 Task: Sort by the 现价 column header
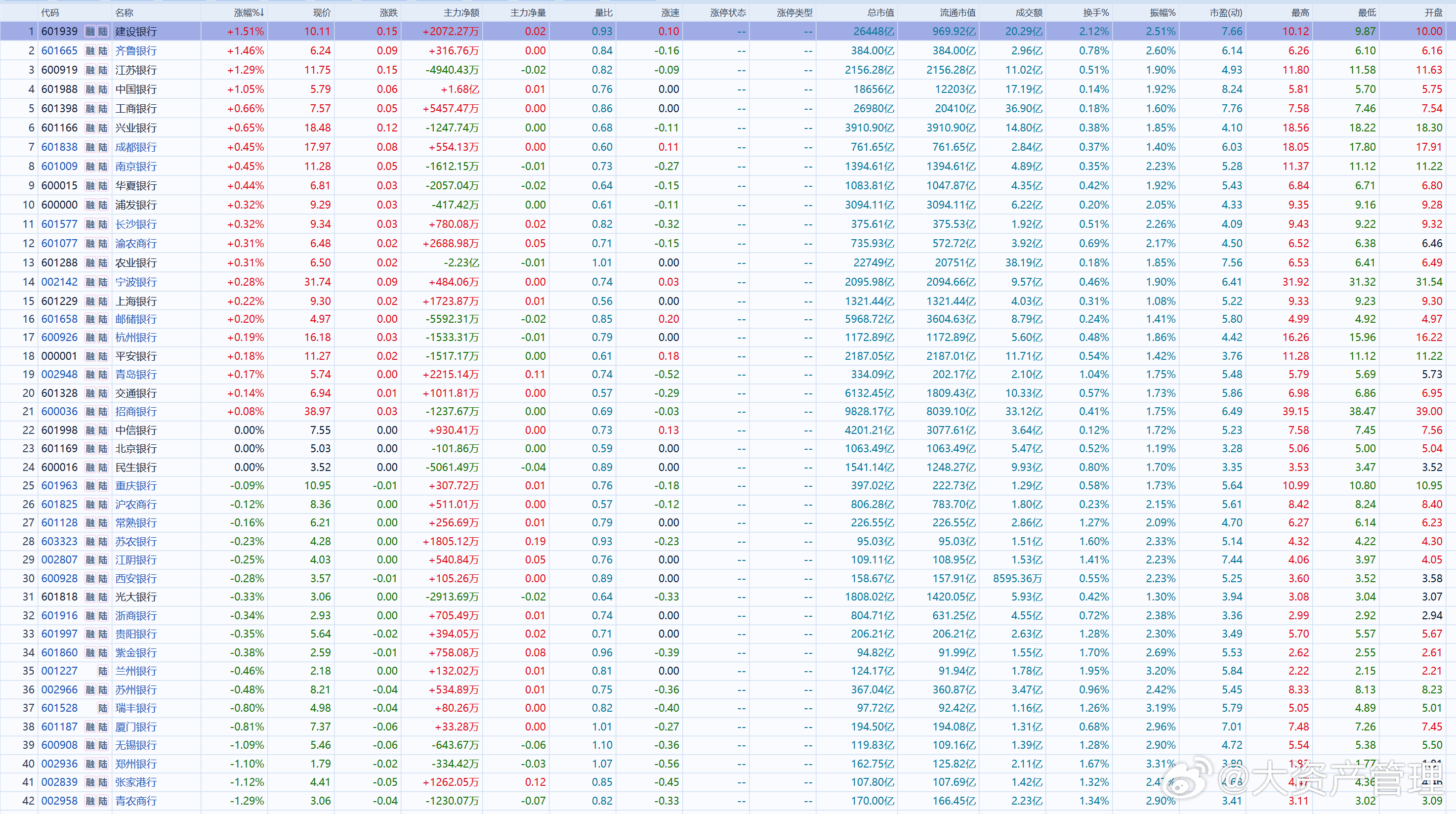(x=322, y=12)
